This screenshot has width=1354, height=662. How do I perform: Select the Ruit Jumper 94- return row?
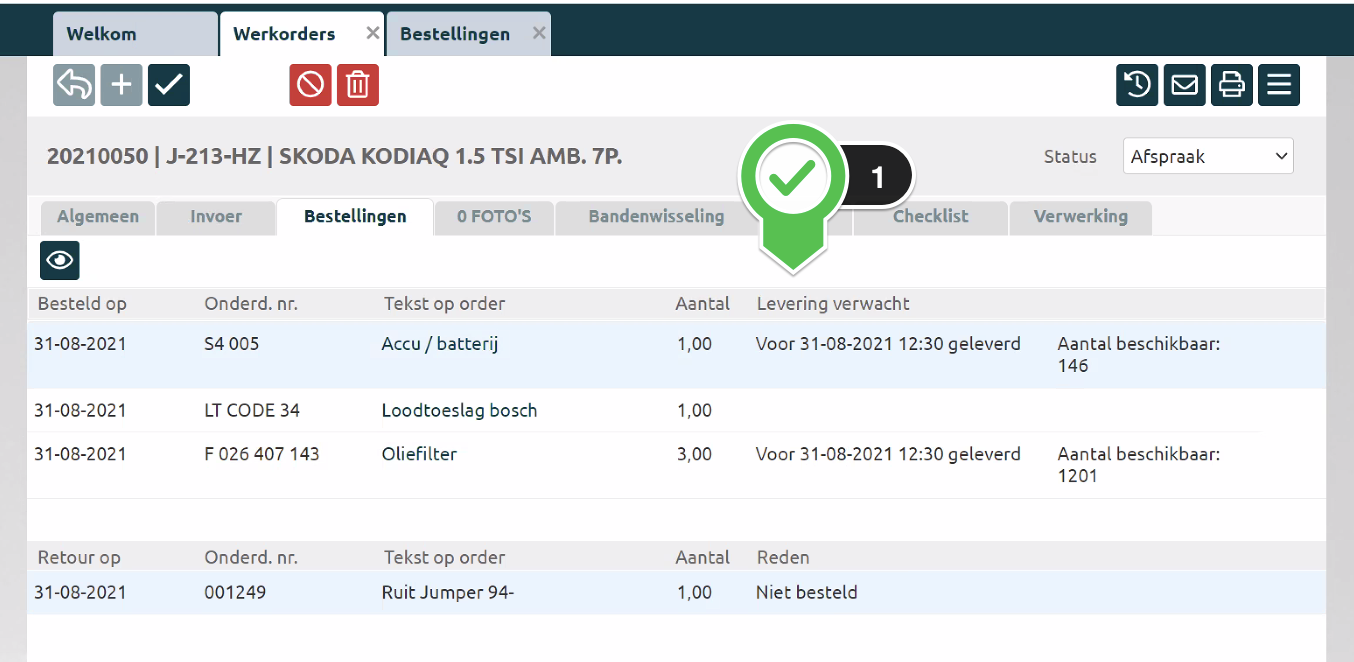(447, 592)
